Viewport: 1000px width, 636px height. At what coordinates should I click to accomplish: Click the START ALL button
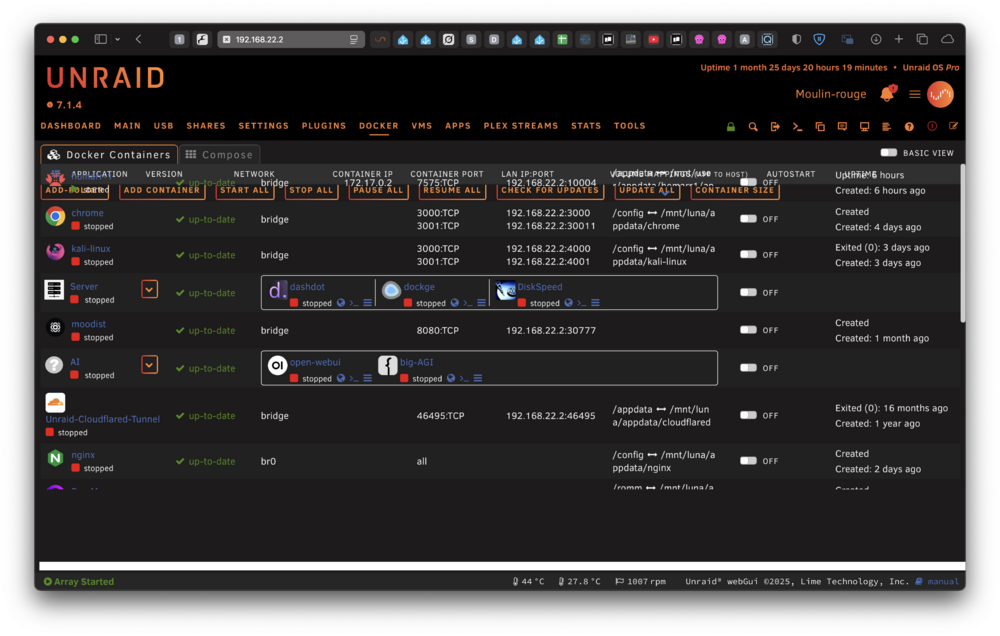244,190
